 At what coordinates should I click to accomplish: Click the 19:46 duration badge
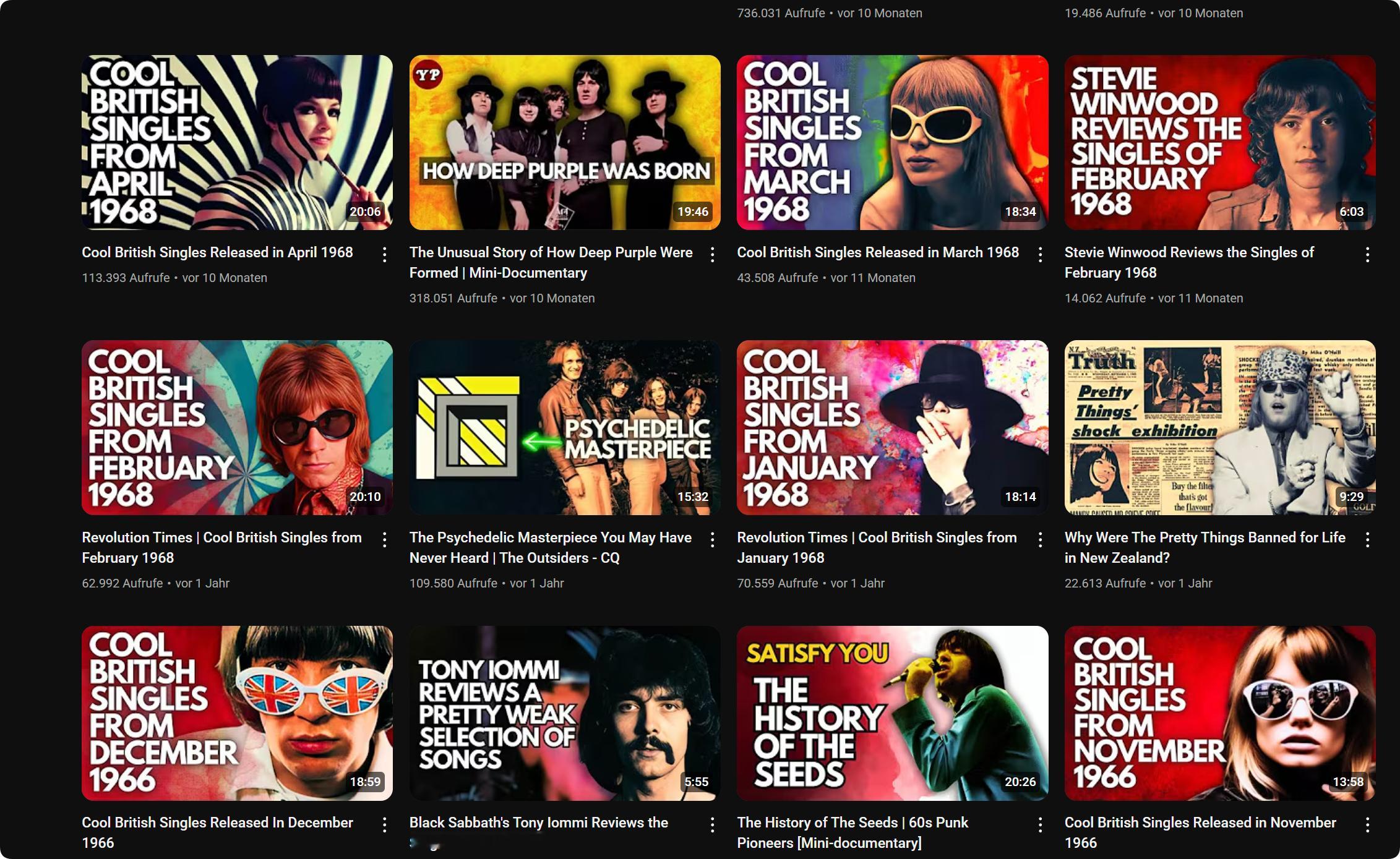coord(693,212)
